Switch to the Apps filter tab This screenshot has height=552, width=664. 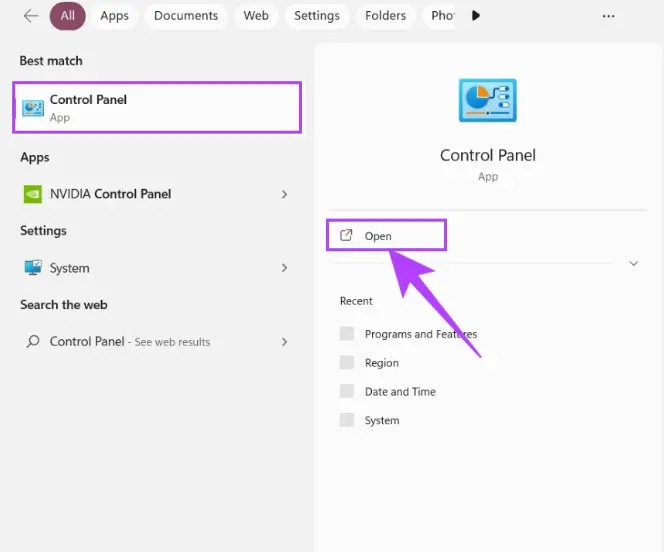[x=114, y=16]
